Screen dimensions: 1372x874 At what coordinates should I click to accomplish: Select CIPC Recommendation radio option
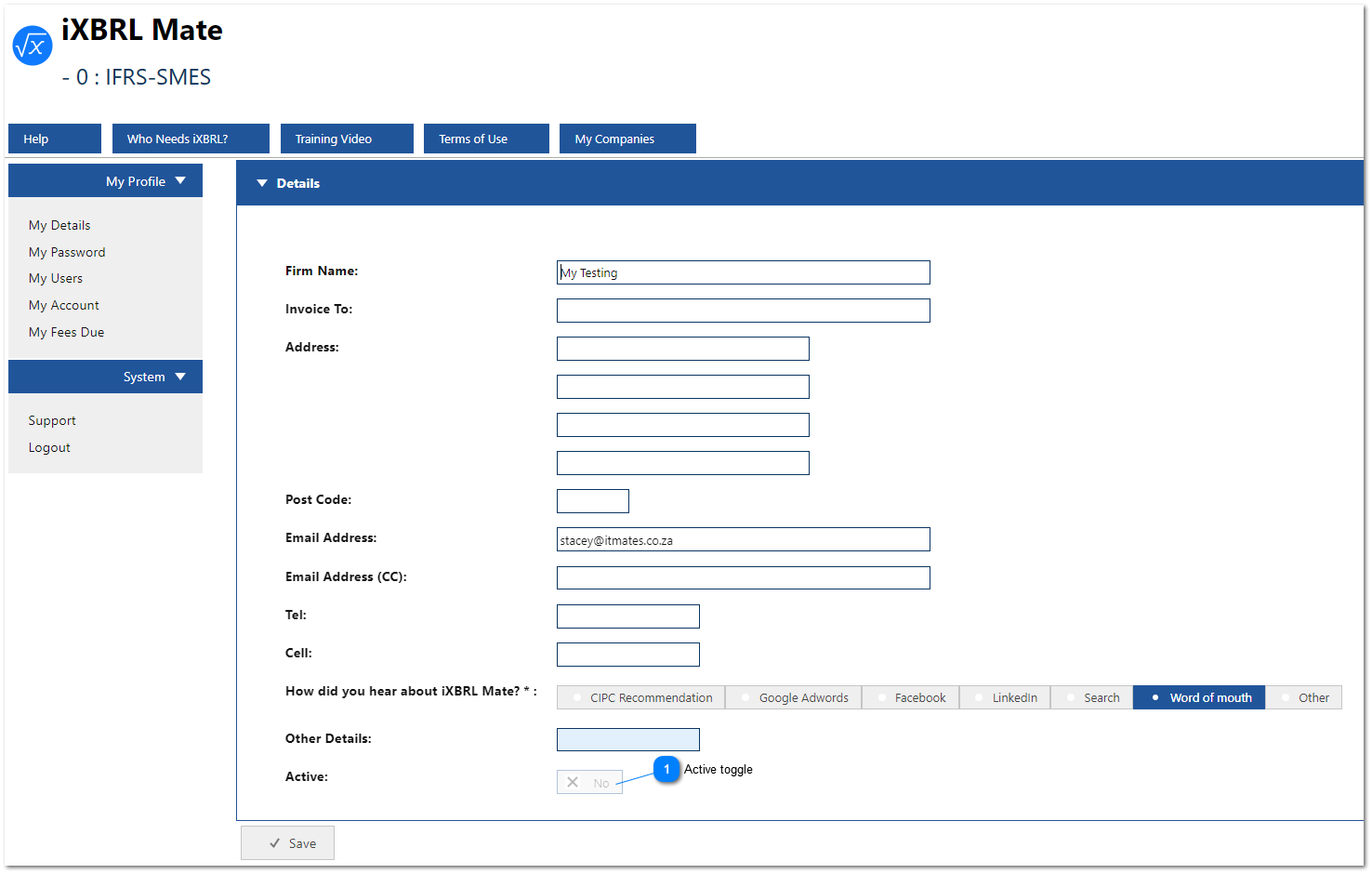point(641,697)
